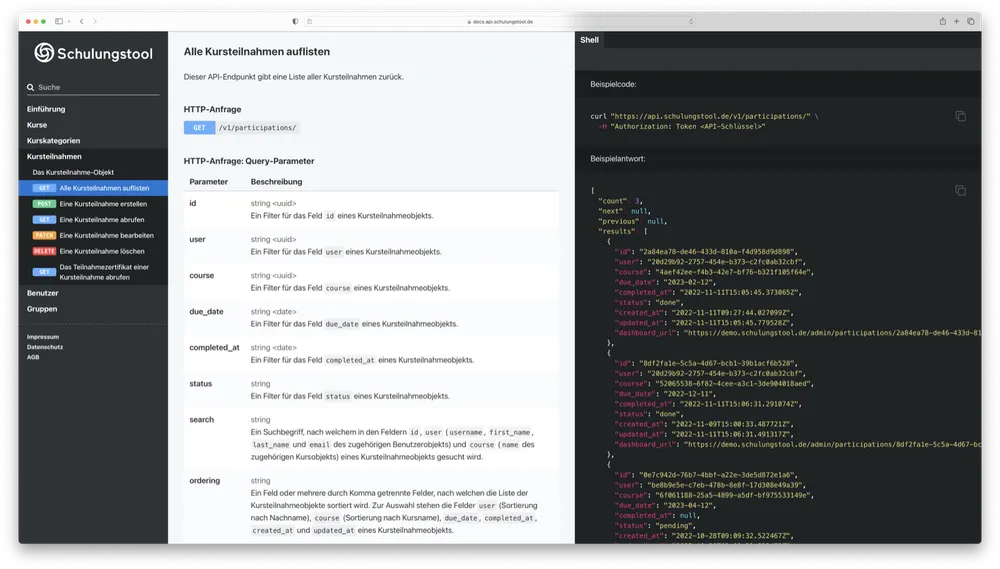The width and height of the screenshot is (1000, 569).
Task: Open Eine Kursteilnahme abrufen entry
Action: click(101, 219)
